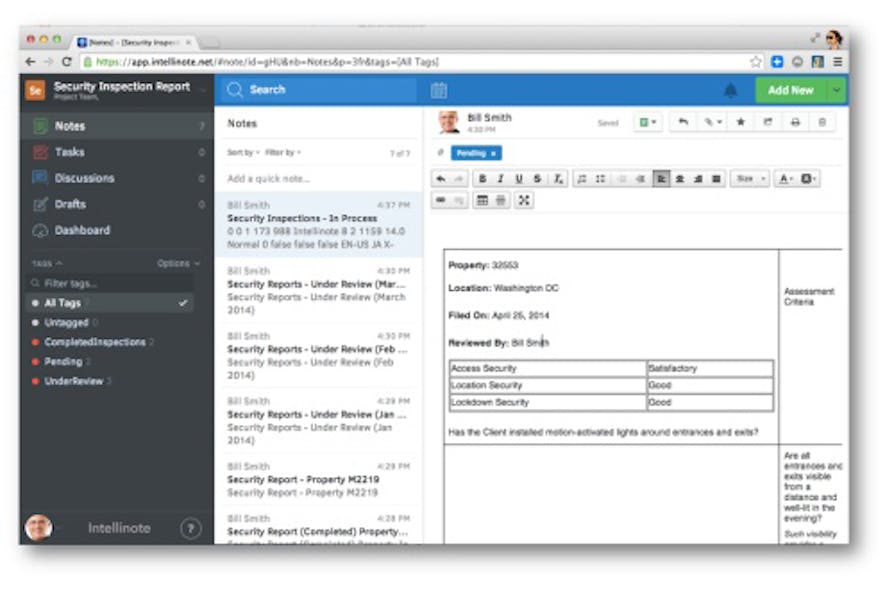Collapse the Tags section header
The width and height of the screenshot is (885, 590).
[x=47, y=264]
